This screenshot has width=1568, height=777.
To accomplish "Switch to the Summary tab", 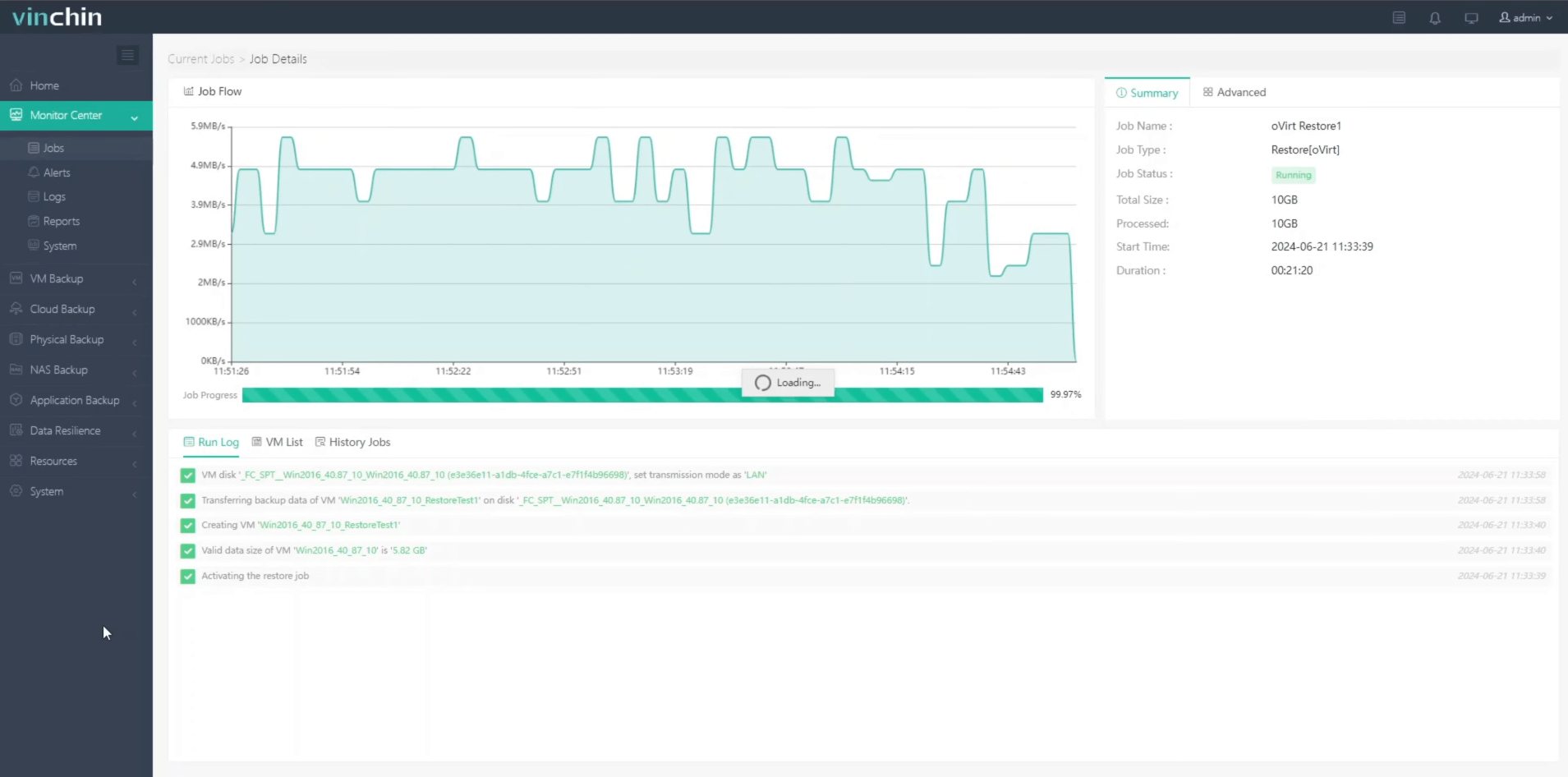I will pyautogui.click(x=1147, y=93).
